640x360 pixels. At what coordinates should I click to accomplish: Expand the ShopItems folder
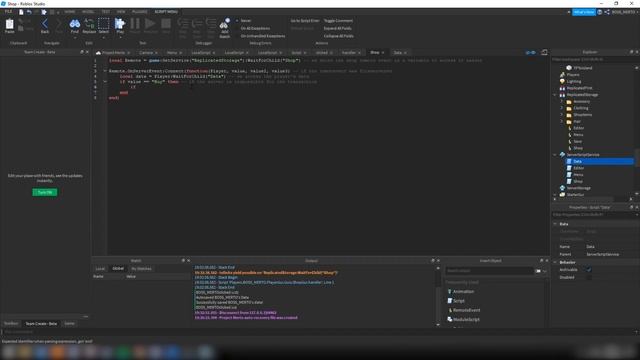click(562, 115)
